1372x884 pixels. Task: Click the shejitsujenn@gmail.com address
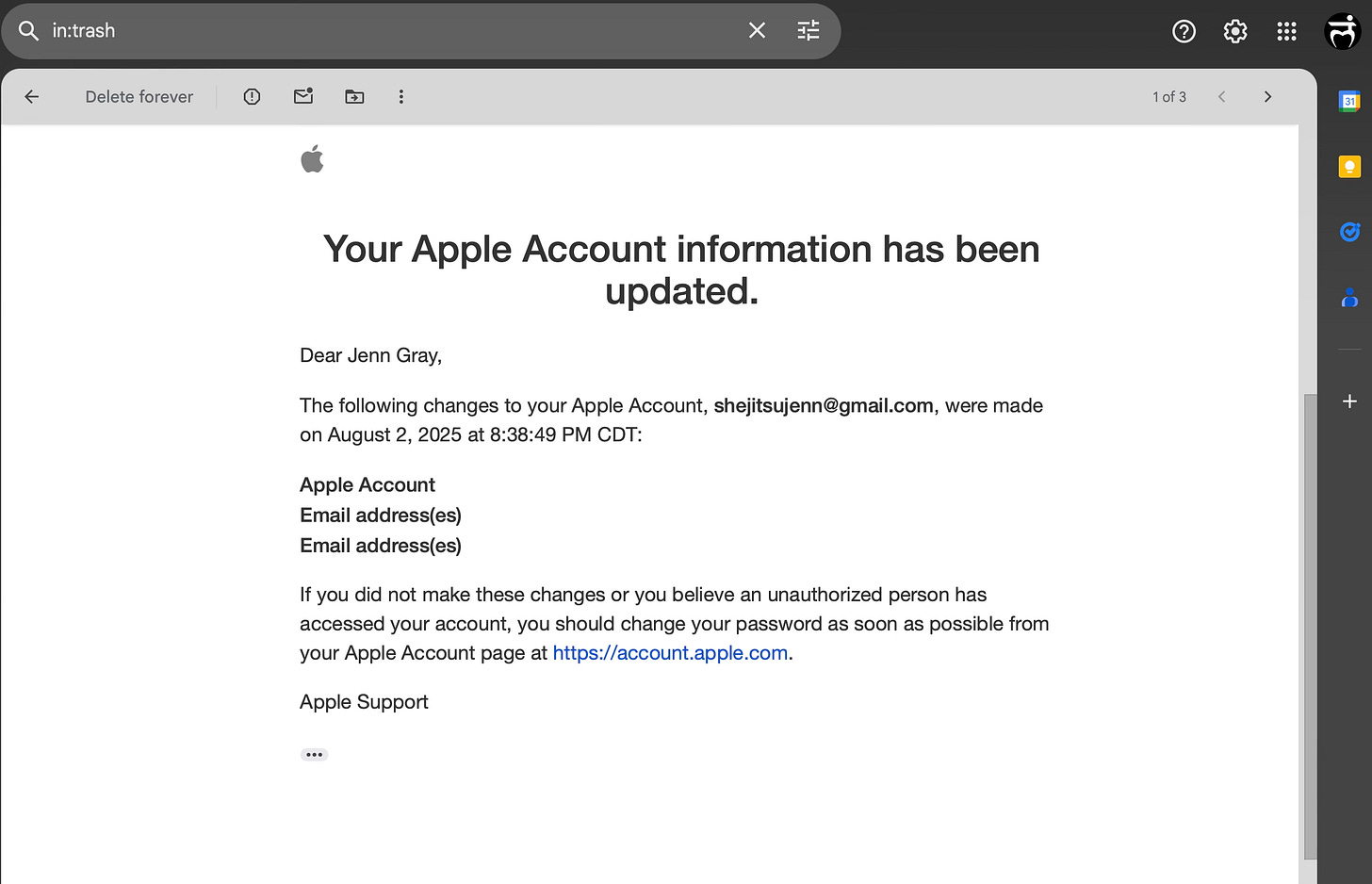[824, 406]
